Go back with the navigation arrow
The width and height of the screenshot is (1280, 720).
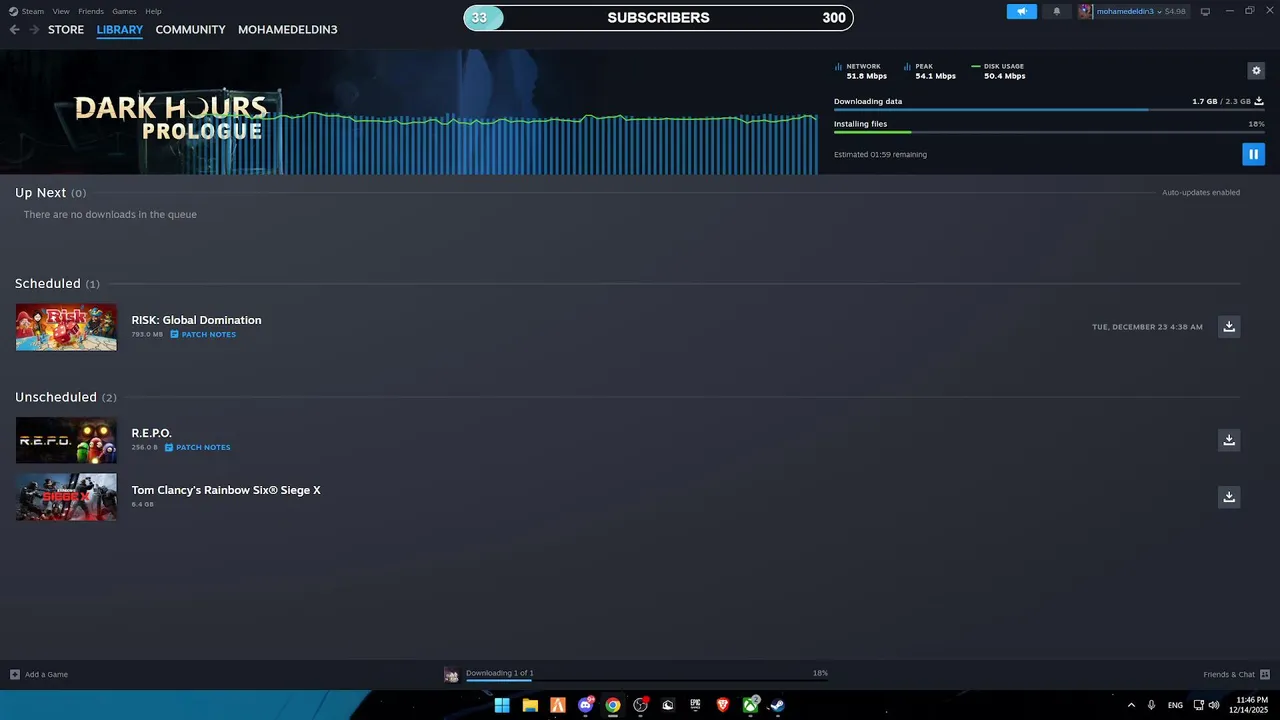(x=14, y=30)
